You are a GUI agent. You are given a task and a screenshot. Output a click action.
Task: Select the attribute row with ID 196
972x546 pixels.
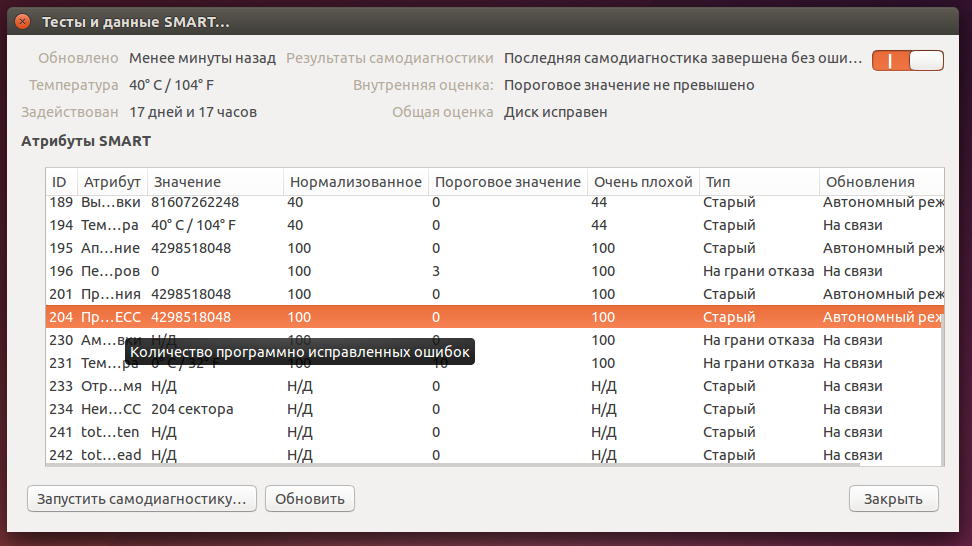point(400,271)
